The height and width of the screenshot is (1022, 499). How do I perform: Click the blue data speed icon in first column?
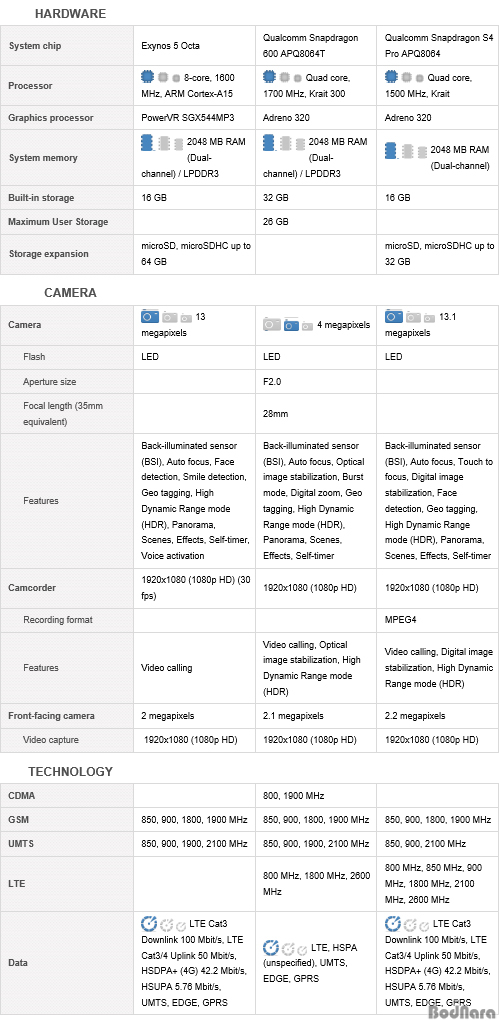[149, 924]
